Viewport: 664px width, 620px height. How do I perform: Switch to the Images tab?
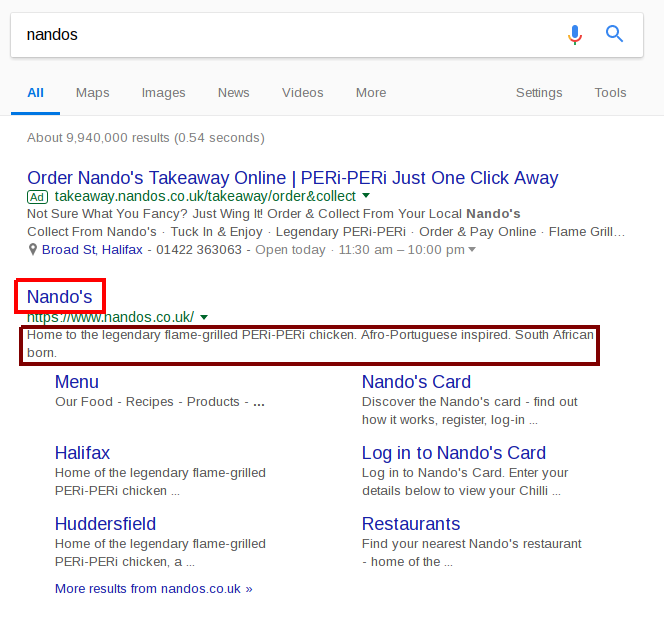tap(163, 93)
